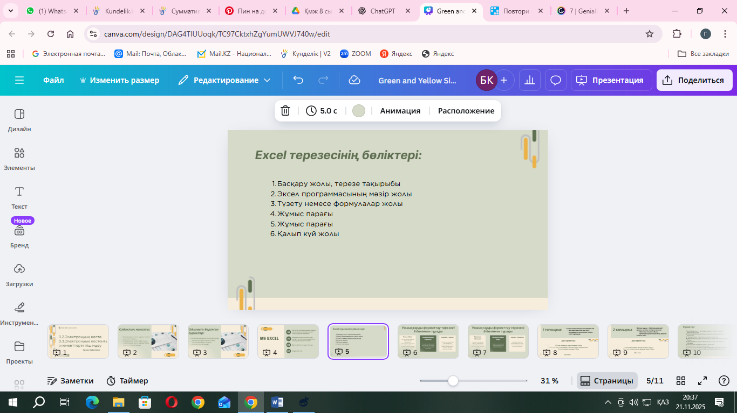Screen dimensions: 737x413
Task: Open a new browser tab
Action: [626, 11]
